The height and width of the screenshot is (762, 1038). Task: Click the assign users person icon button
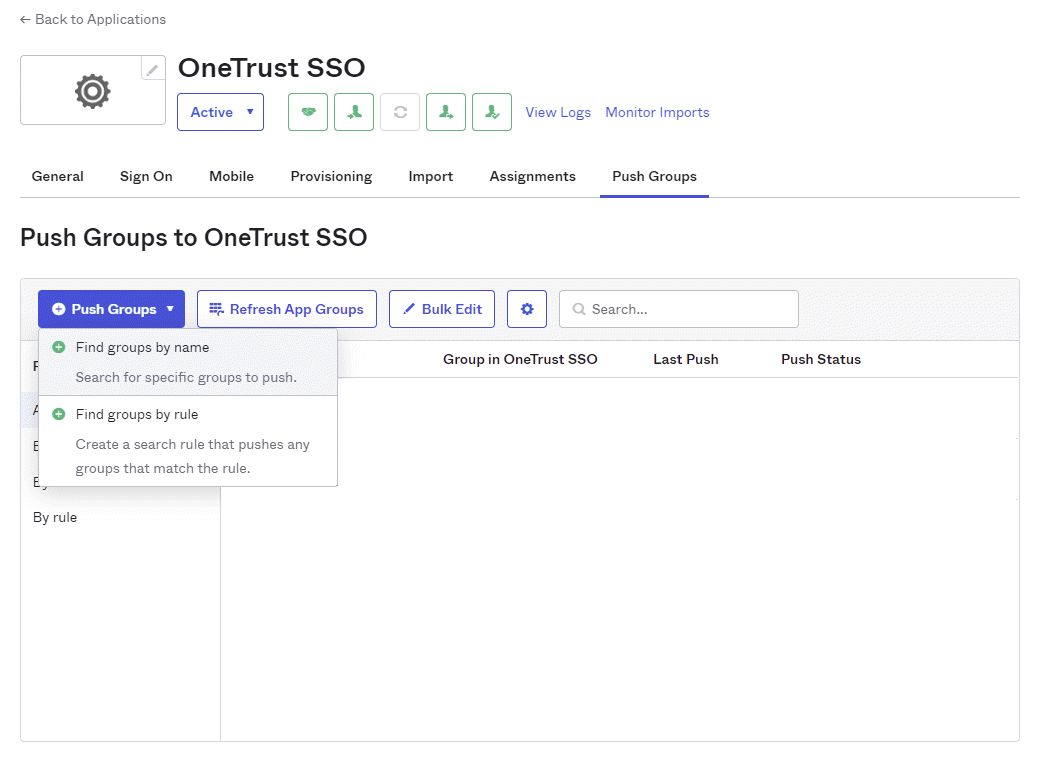pyautogui.click(x=354, y=112)
